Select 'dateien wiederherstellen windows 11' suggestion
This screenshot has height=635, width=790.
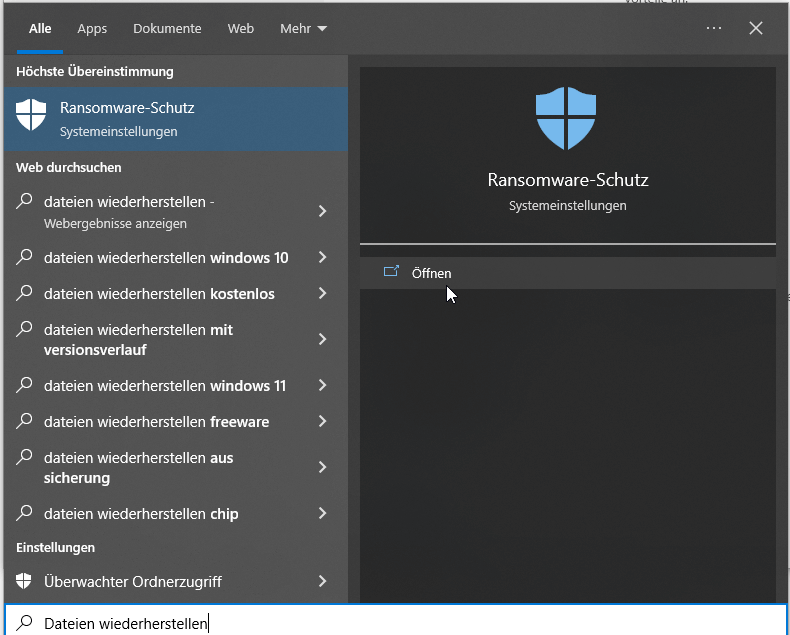[176, 386]
